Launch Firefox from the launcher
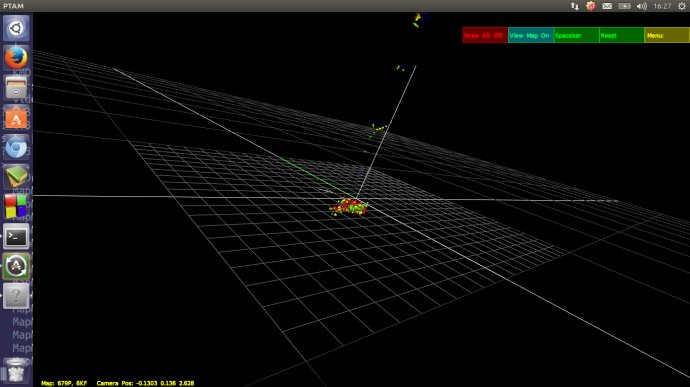This screenshot has height=387, width=690. click(x=16, y=58)
